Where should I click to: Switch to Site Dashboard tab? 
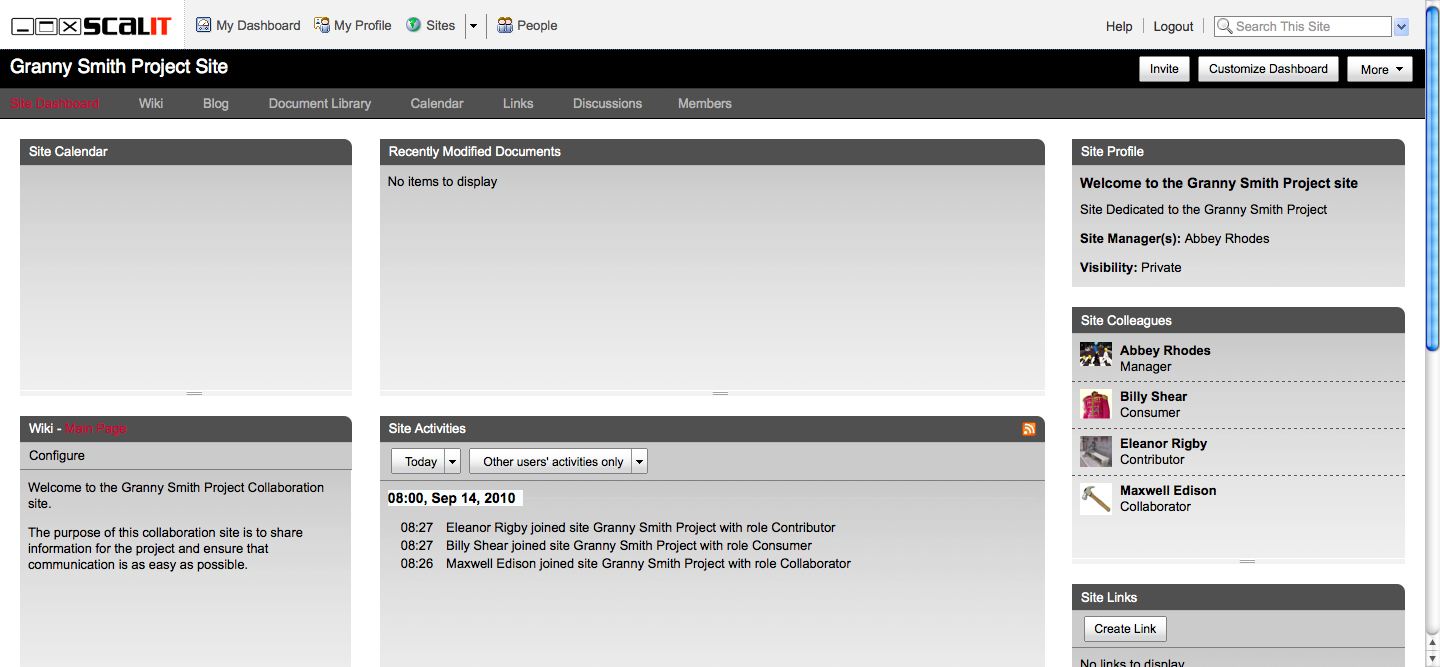(x=55, y=103)
